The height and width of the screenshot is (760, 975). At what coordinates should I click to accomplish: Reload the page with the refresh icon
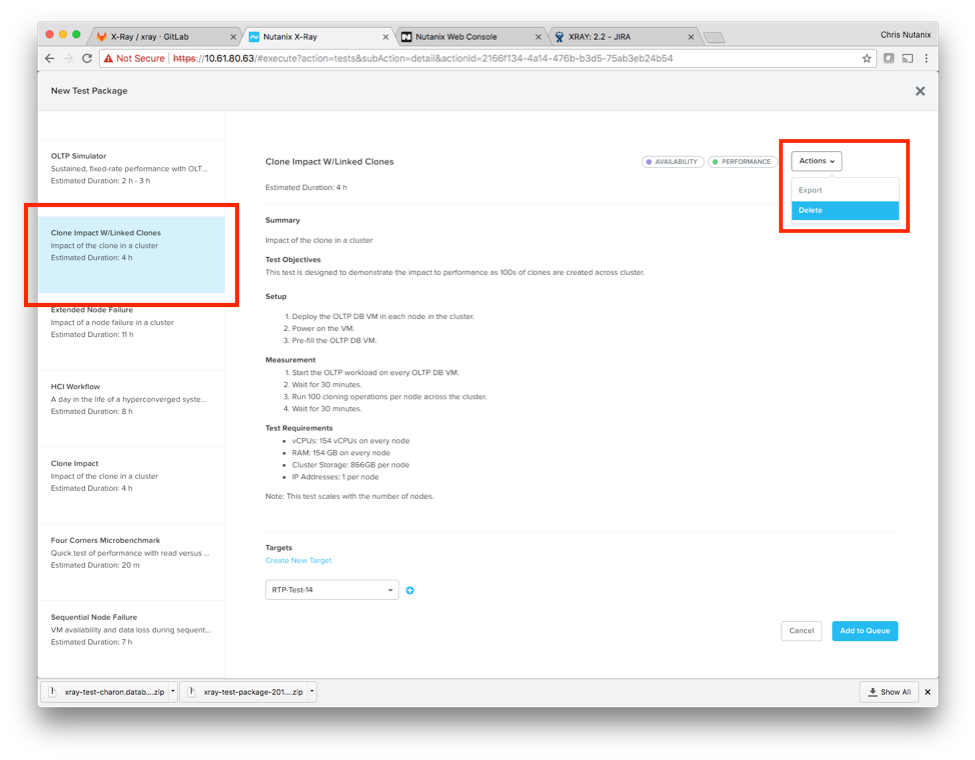87,58
